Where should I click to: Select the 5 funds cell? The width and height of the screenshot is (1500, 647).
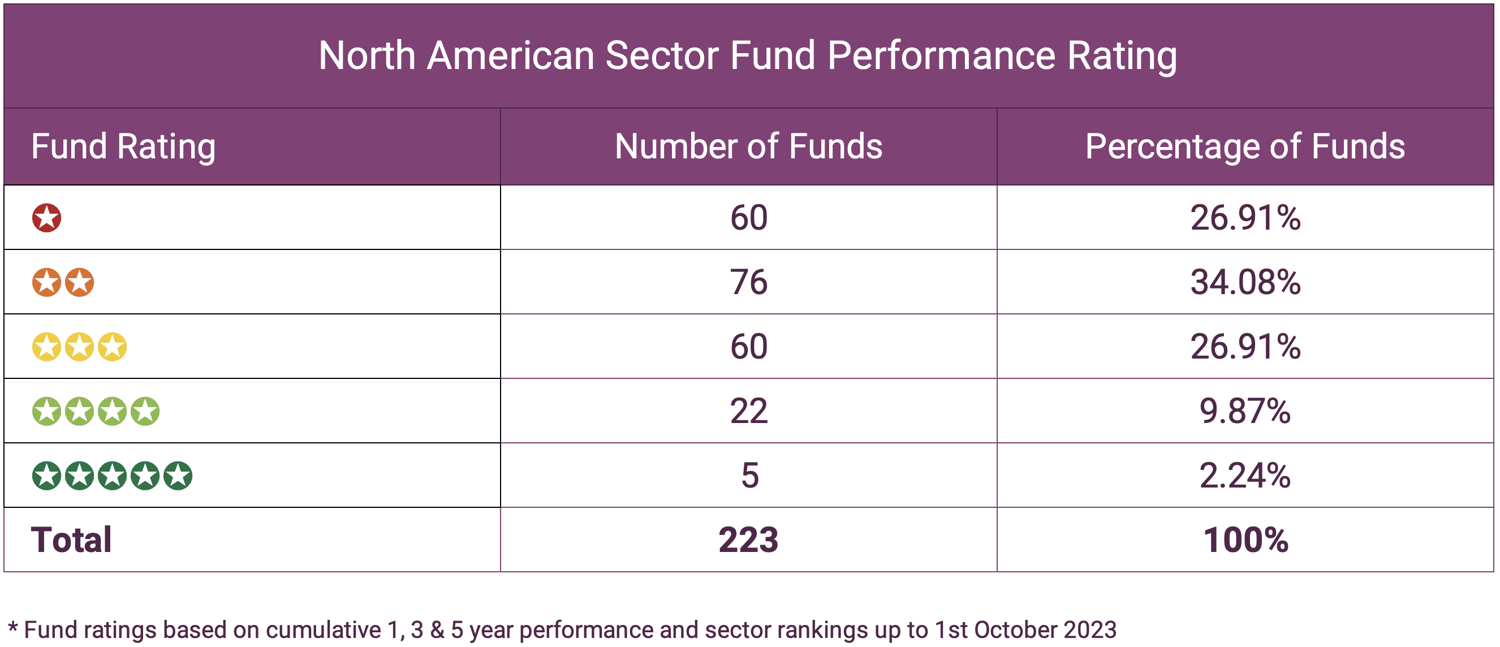pyautogui.click(x=748, y=475)
